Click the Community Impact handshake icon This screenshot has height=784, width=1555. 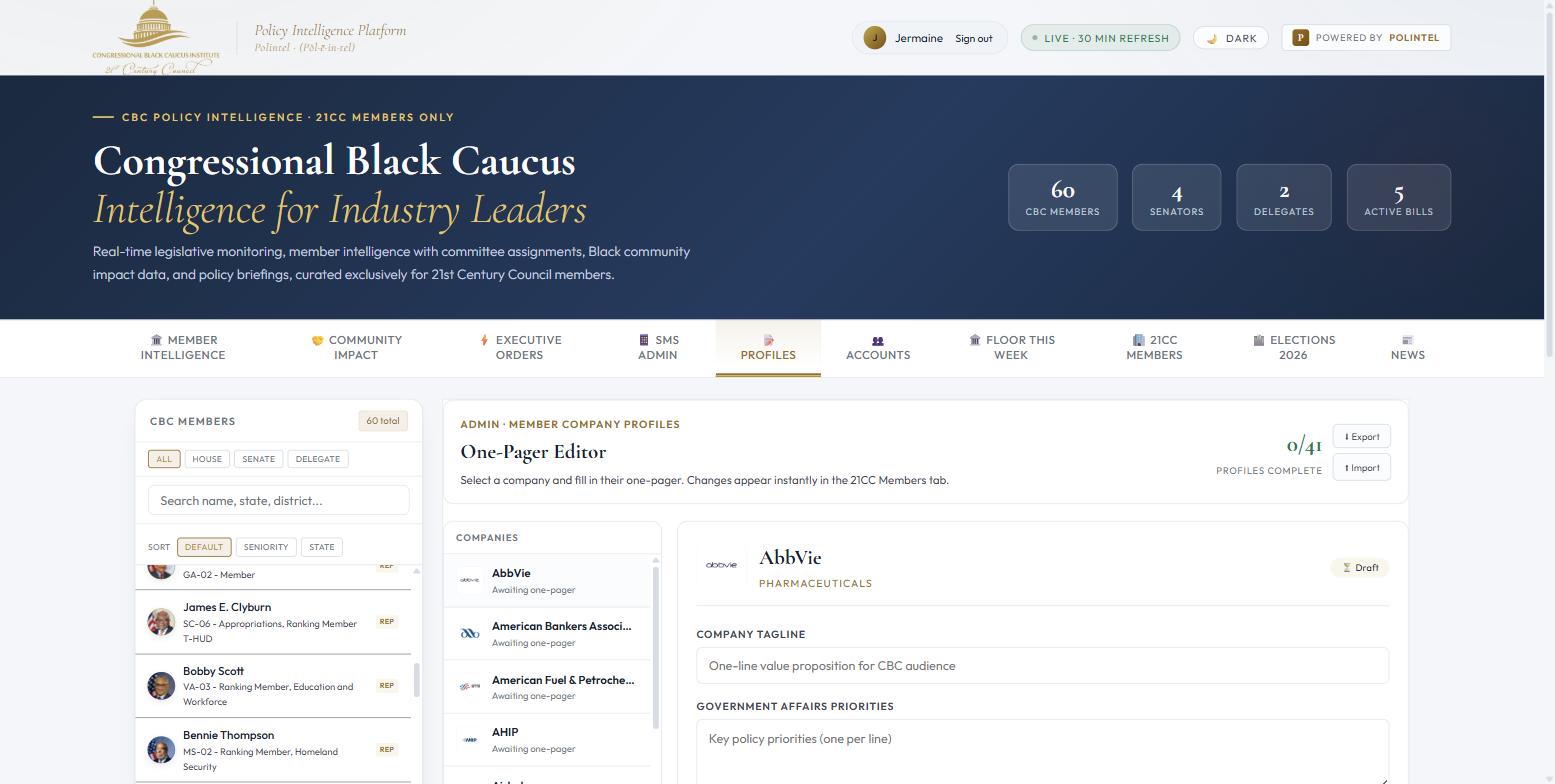(x=318, y=340)
